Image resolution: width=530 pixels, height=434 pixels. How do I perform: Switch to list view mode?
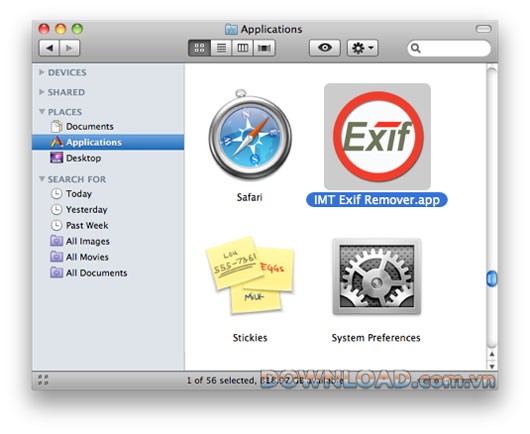click(x=221, y=48)
